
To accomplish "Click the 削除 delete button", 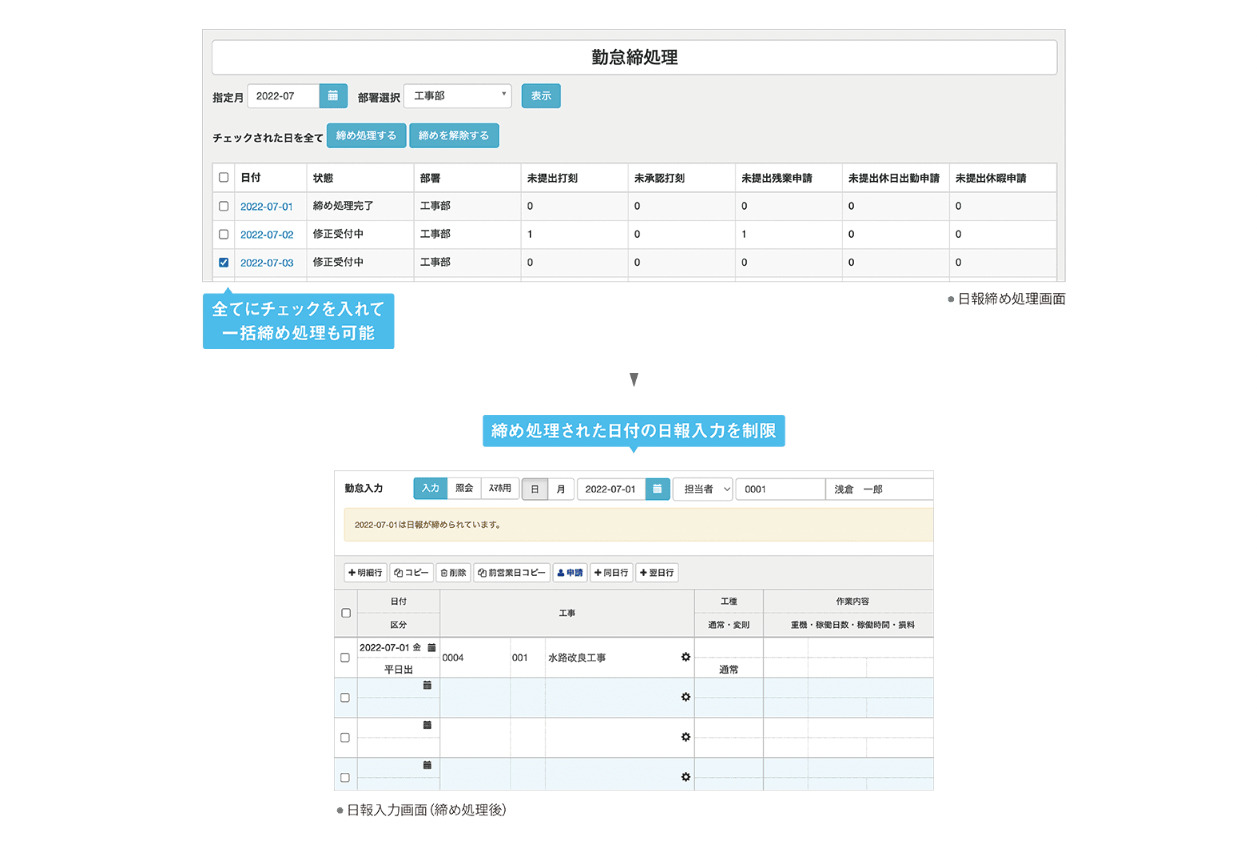I will [x=453, y=573].
